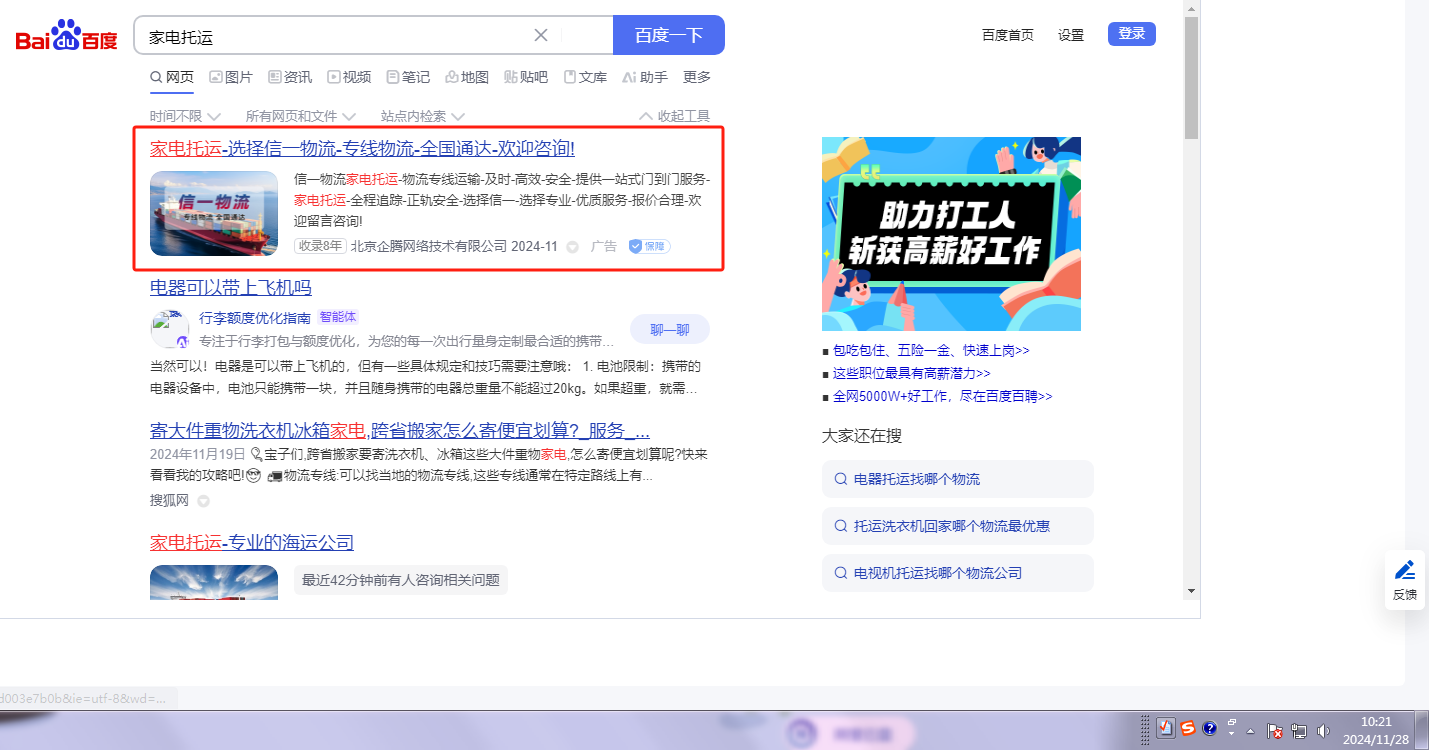The image size is (1429, 750).
Task: Click the Action Center flag tray icon
Action: [x=1275, y=731]
